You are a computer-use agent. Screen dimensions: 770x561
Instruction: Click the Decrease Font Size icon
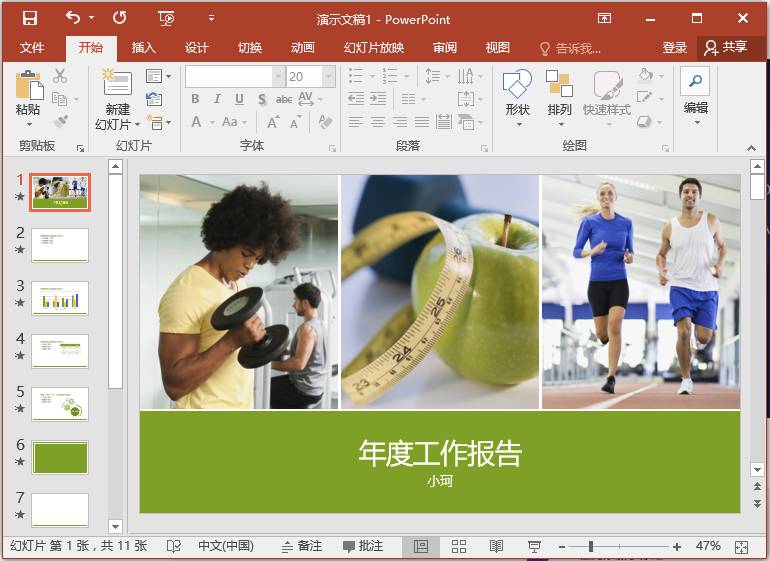point(295,122)
